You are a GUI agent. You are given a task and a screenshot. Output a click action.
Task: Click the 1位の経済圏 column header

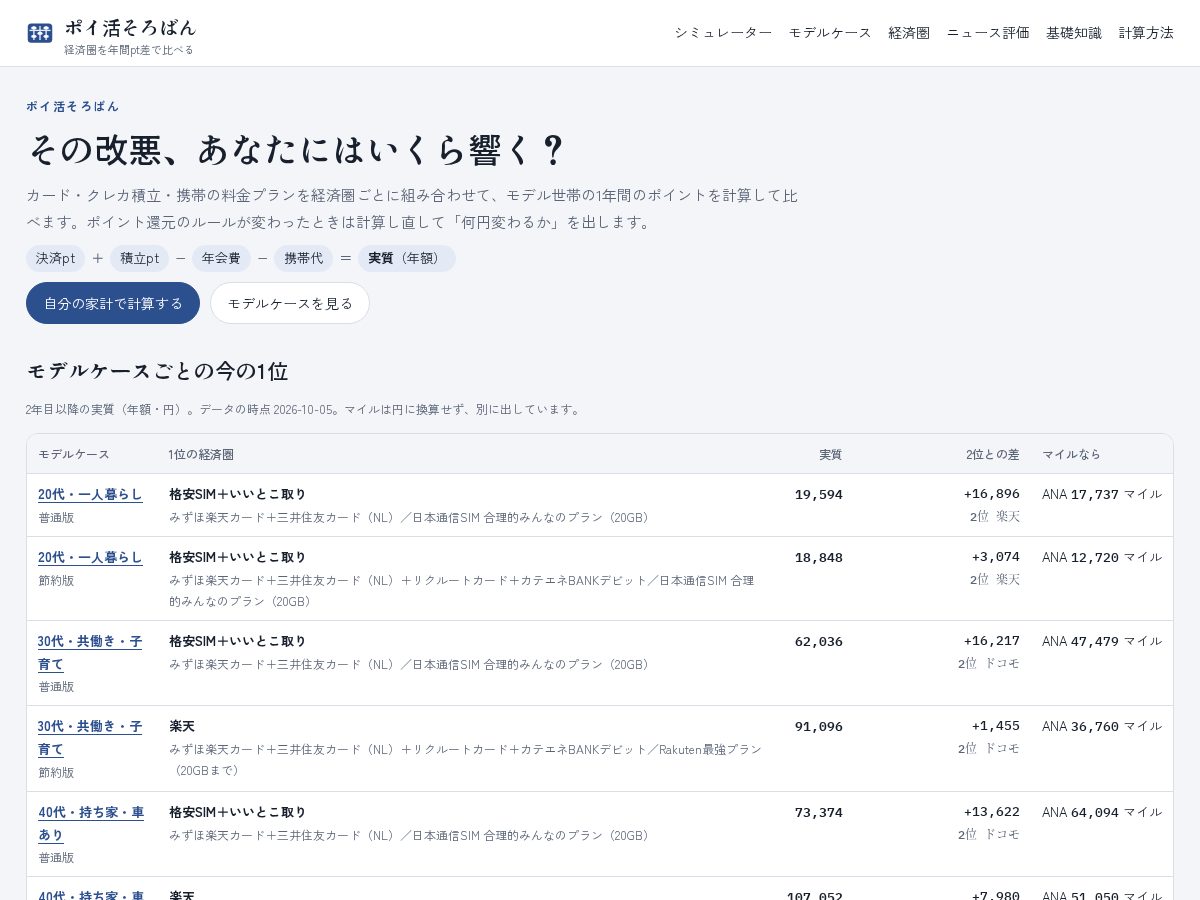tap(201, 454)
